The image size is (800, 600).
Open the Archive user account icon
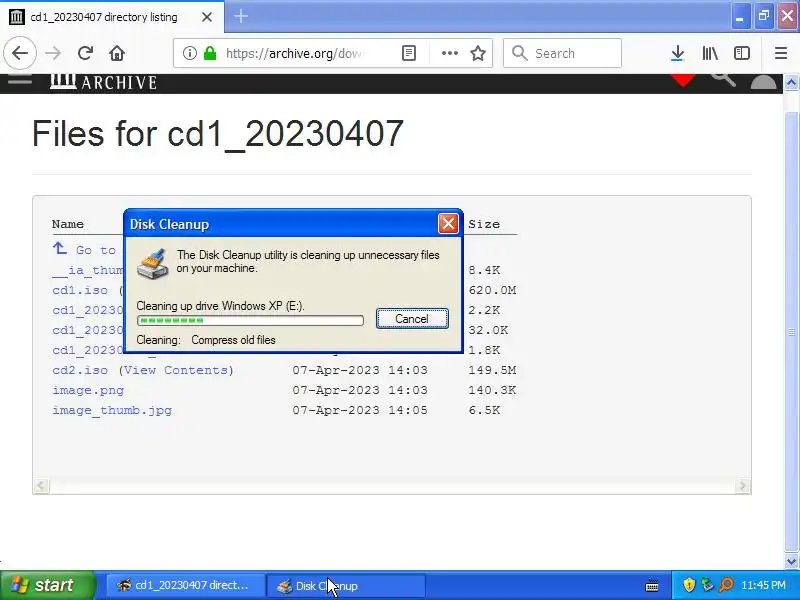(x=763, y=82)
